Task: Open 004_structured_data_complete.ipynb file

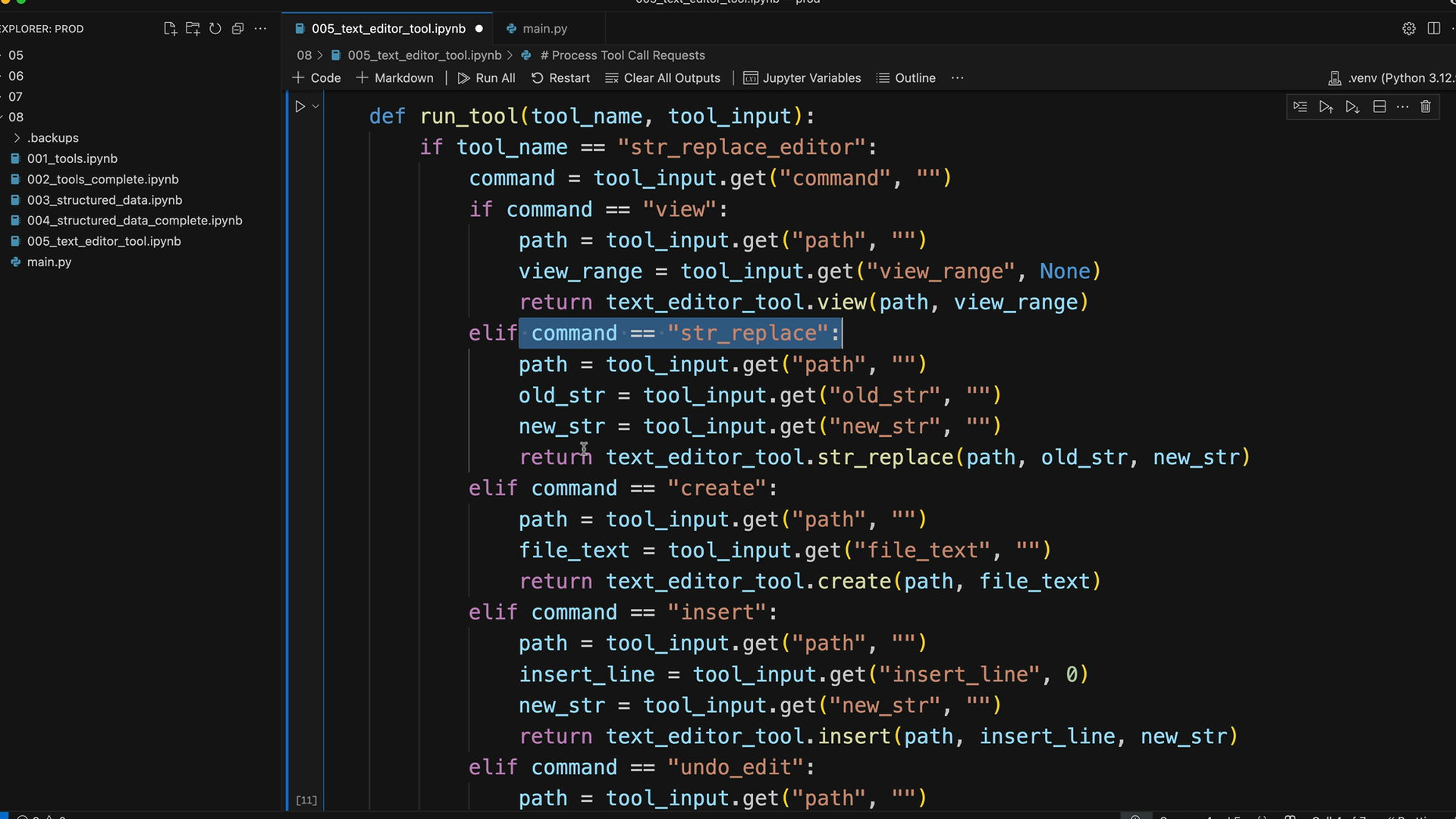Action: [134, 221]
